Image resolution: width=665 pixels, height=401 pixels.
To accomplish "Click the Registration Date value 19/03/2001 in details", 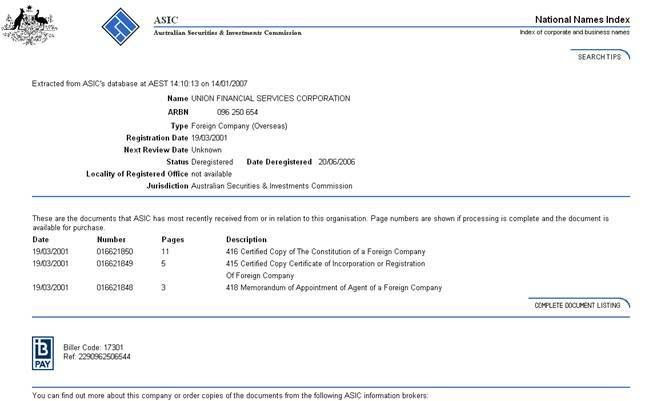I will tap(209, 138).
